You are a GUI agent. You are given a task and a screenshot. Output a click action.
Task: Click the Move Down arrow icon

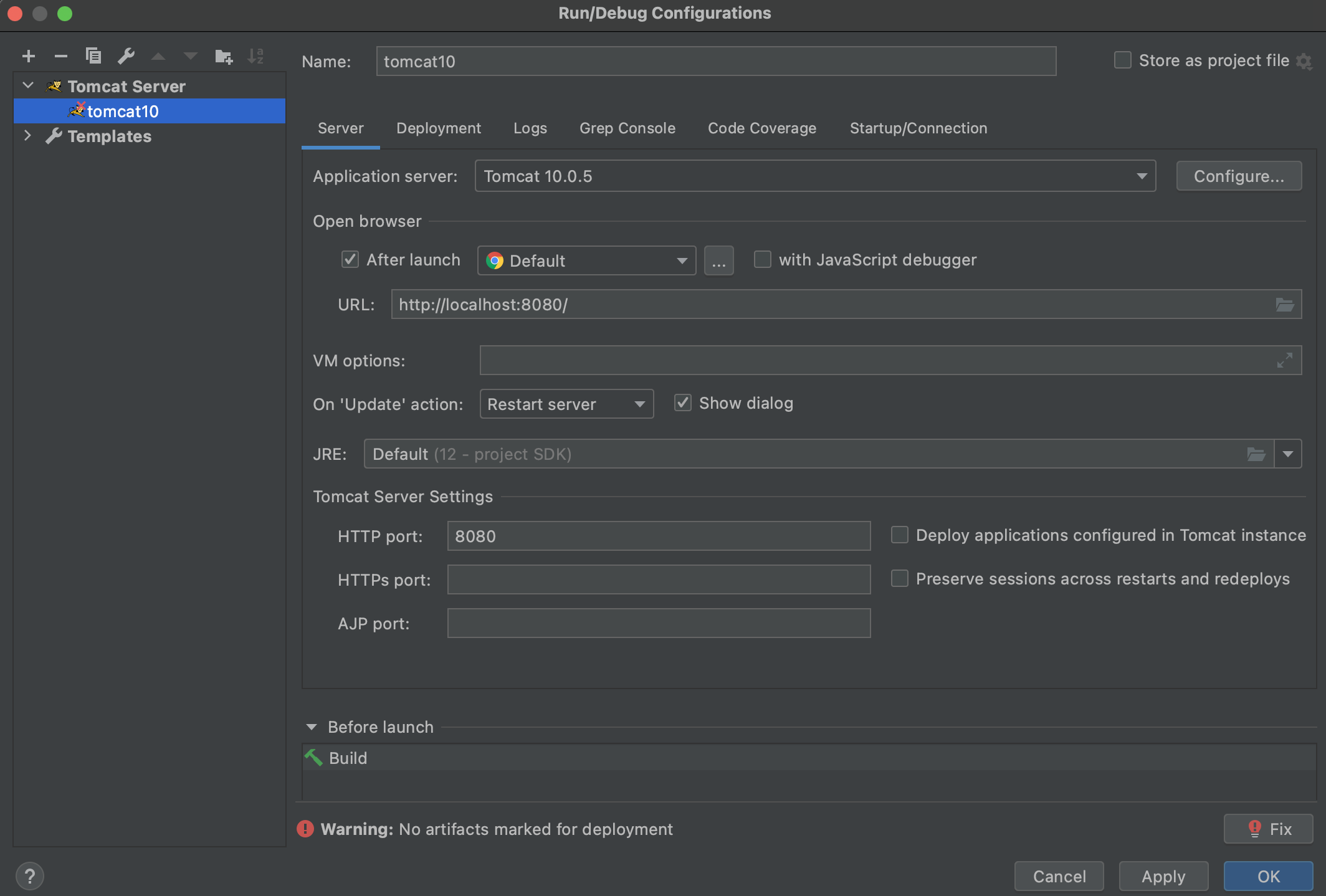[x=191, y=56]
